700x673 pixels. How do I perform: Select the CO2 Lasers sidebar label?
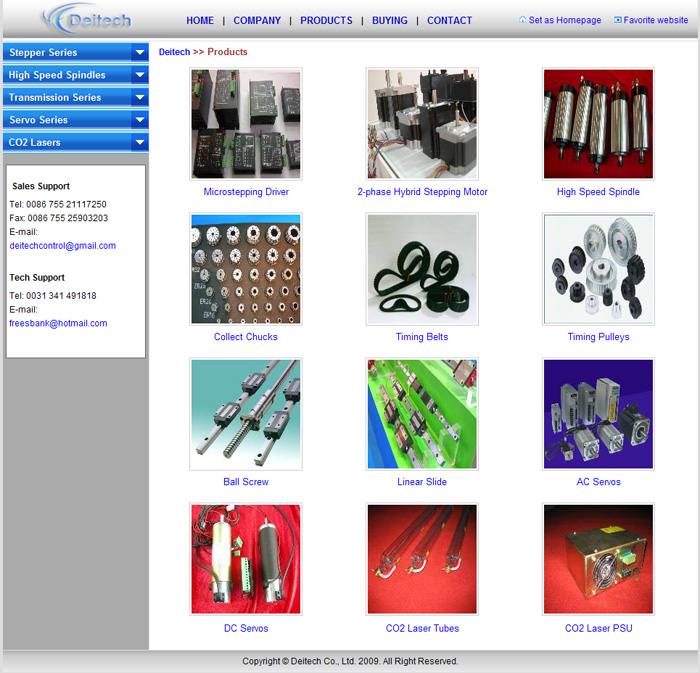(x=34, y=142)
